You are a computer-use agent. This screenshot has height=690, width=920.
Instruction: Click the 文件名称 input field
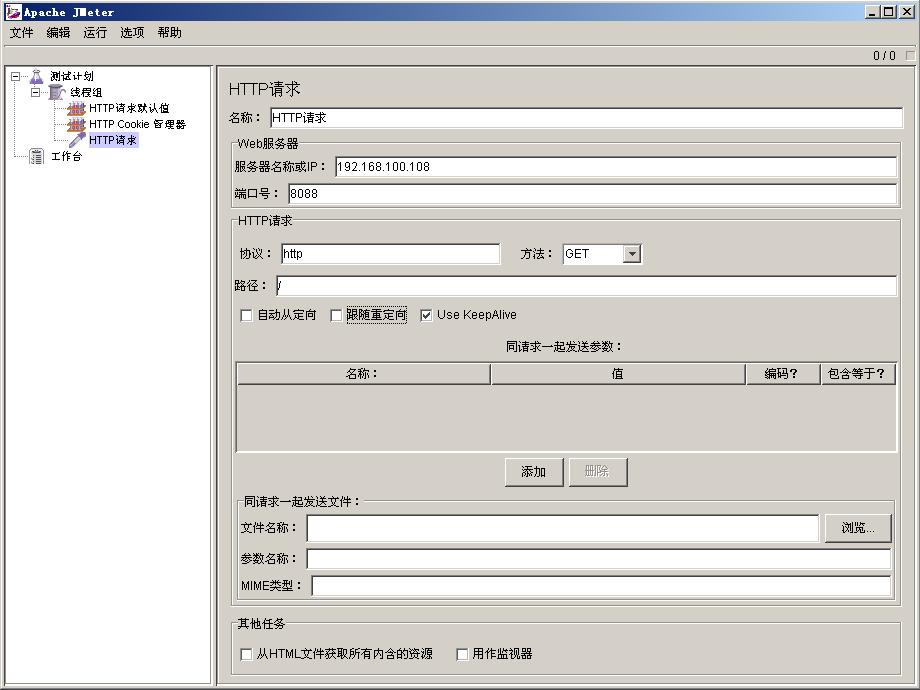click(563, 528)
